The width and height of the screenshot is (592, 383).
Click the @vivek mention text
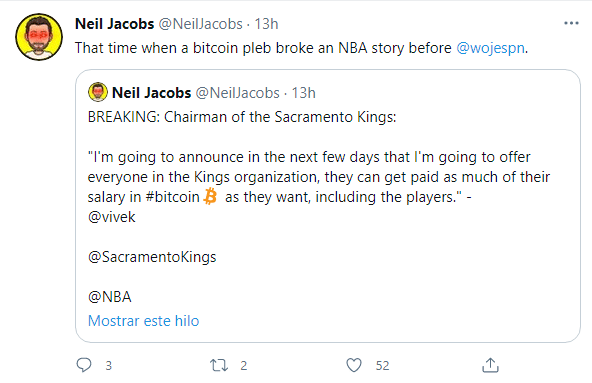coord(111,217)
